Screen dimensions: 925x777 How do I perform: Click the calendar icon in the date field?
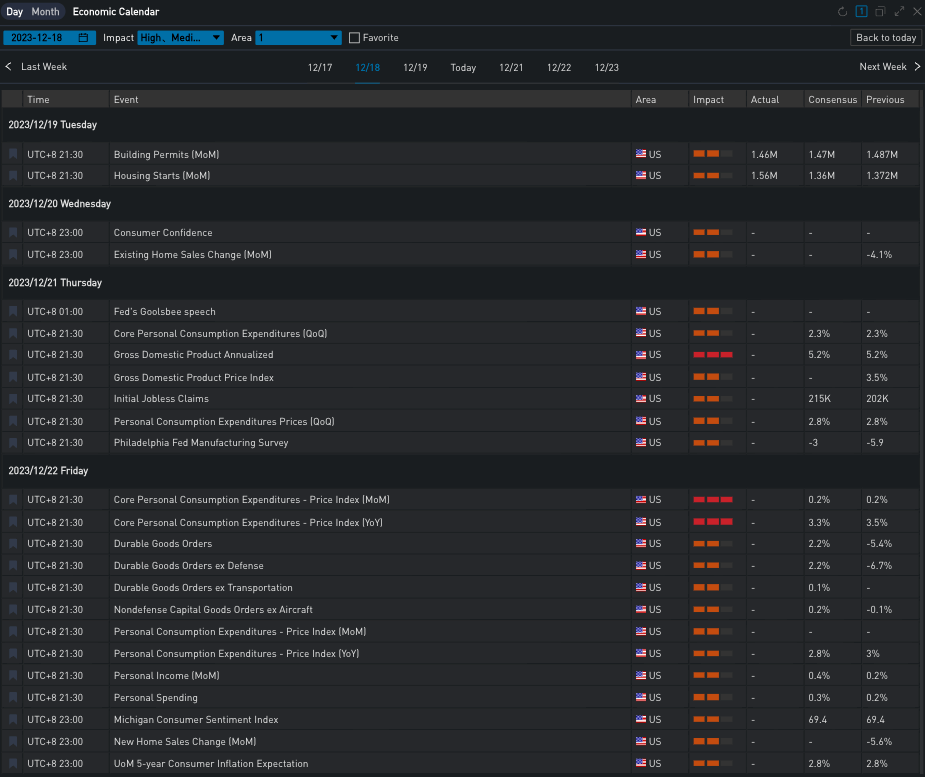coord(84,38)
